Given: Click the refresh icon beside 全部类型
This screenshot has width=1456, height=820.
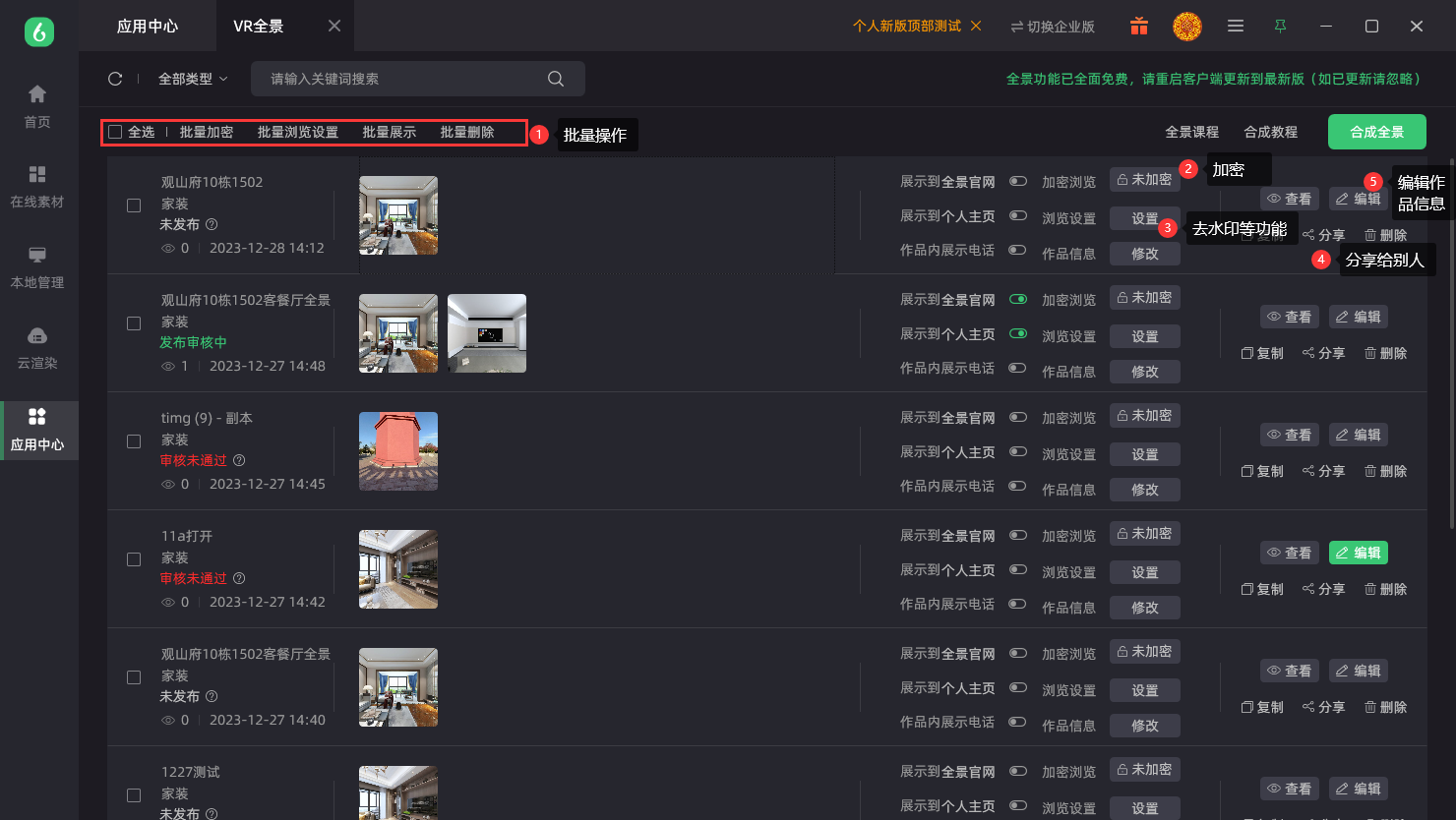Looking at the screenshot, I should (x=115, y=79).
